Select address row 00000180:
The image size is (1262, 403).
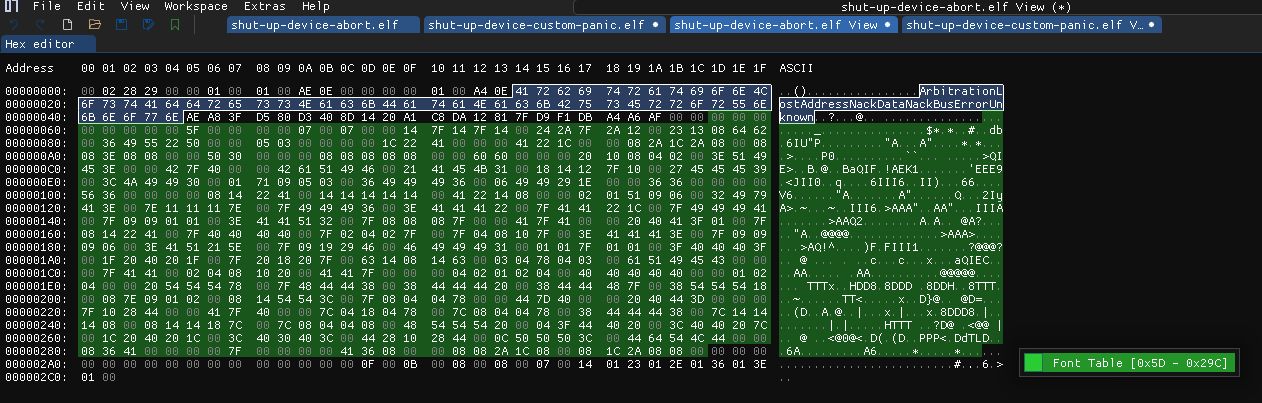(38, 247)
